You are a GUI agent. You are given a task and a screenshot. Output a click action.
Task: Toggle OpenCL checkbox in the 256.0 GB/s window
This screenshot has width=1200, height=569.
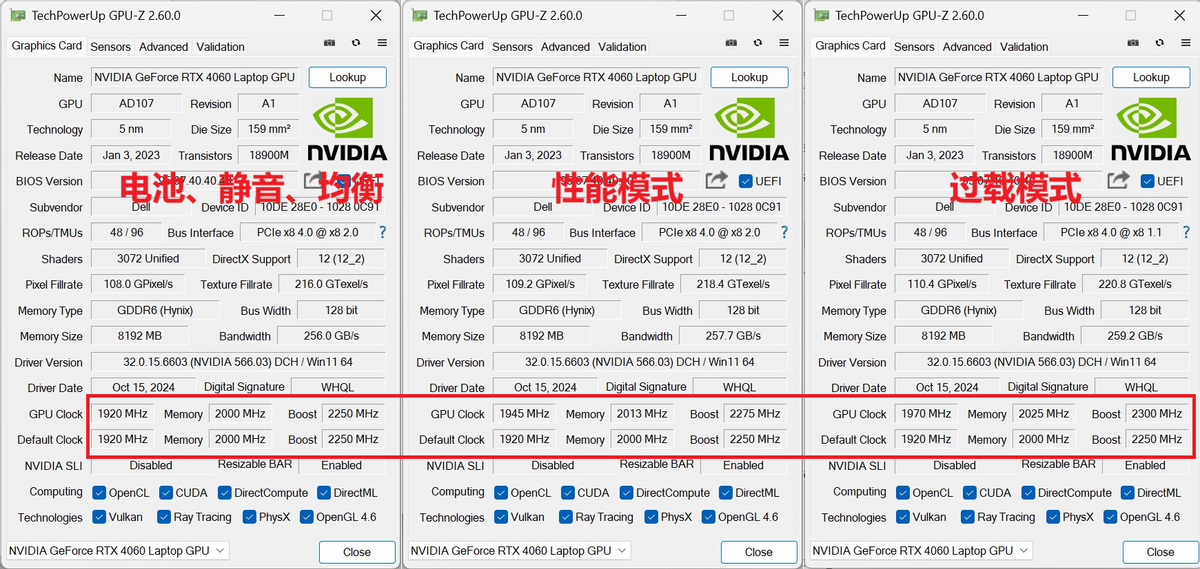[x=99, y=492]
